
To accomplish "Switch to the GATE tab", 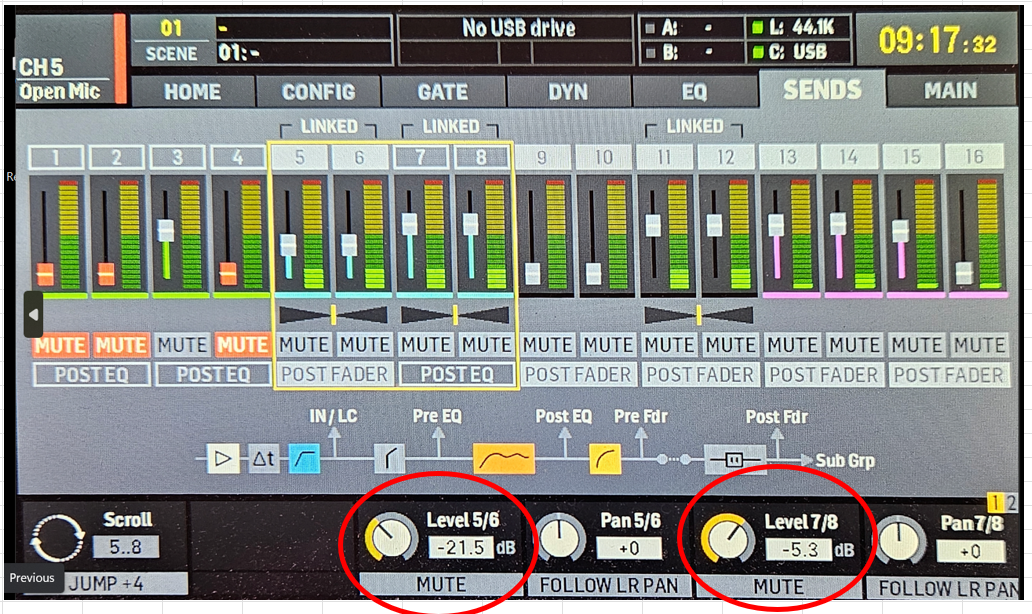I will (443, 91).
